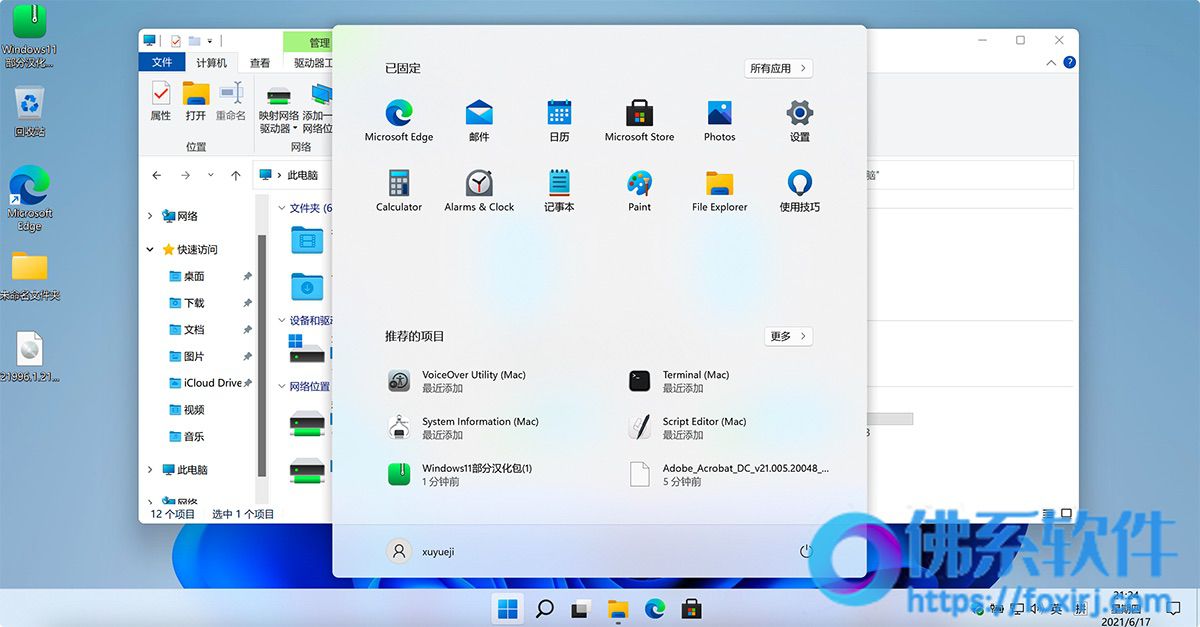Select the 未命名文件夹 desktop folder

(30, 276)
